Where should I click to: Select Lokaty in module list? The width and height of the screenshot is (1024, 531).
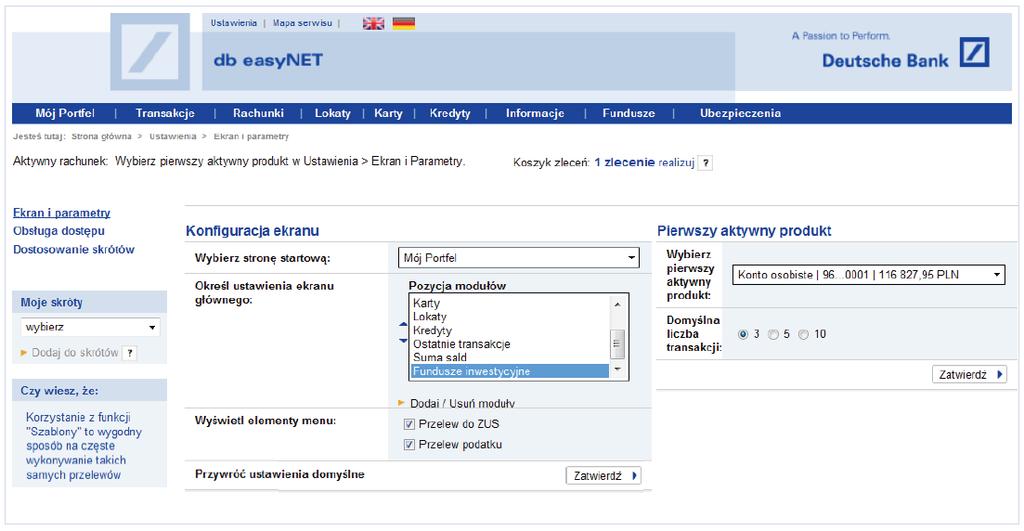[x=510, y=317]
